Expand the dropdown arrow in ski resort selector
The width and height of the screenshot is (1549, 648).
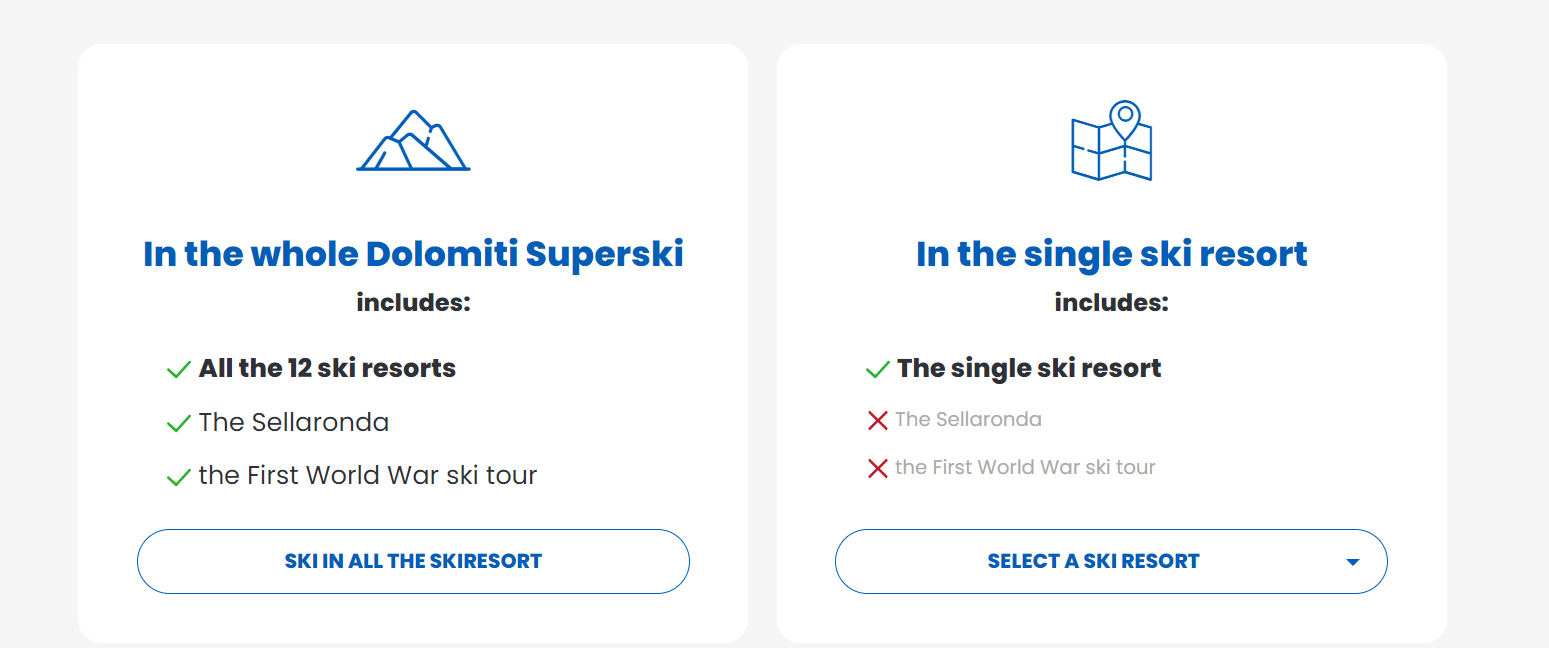(1353, 562)
